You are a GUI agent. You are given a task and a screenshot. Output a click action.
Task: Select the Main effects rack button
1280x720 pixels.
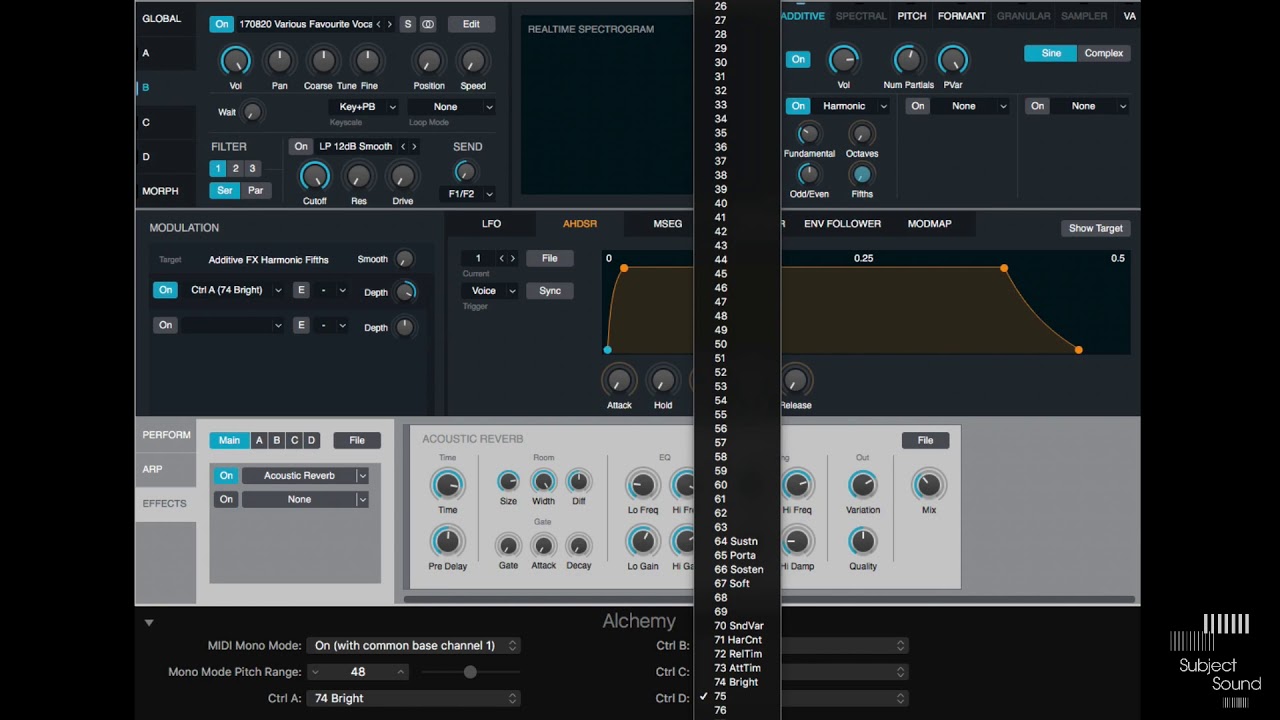(229, 440)
